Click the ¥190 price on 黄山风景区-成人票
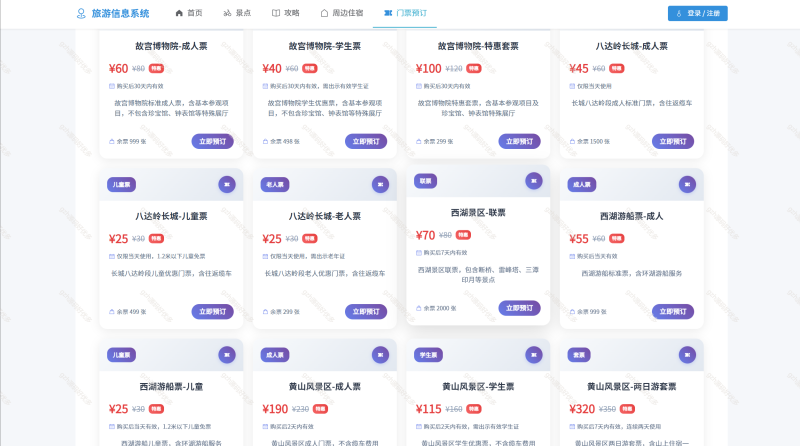The image size is (800, 446). click(276, 409)
